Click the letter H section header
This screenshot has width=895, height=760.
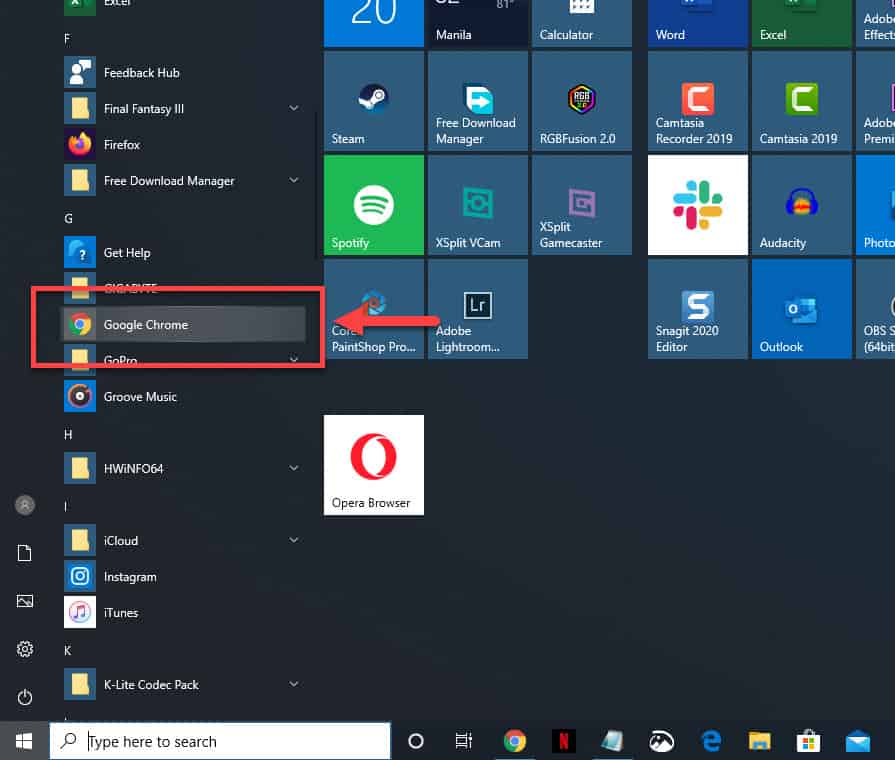coord(68,435)
